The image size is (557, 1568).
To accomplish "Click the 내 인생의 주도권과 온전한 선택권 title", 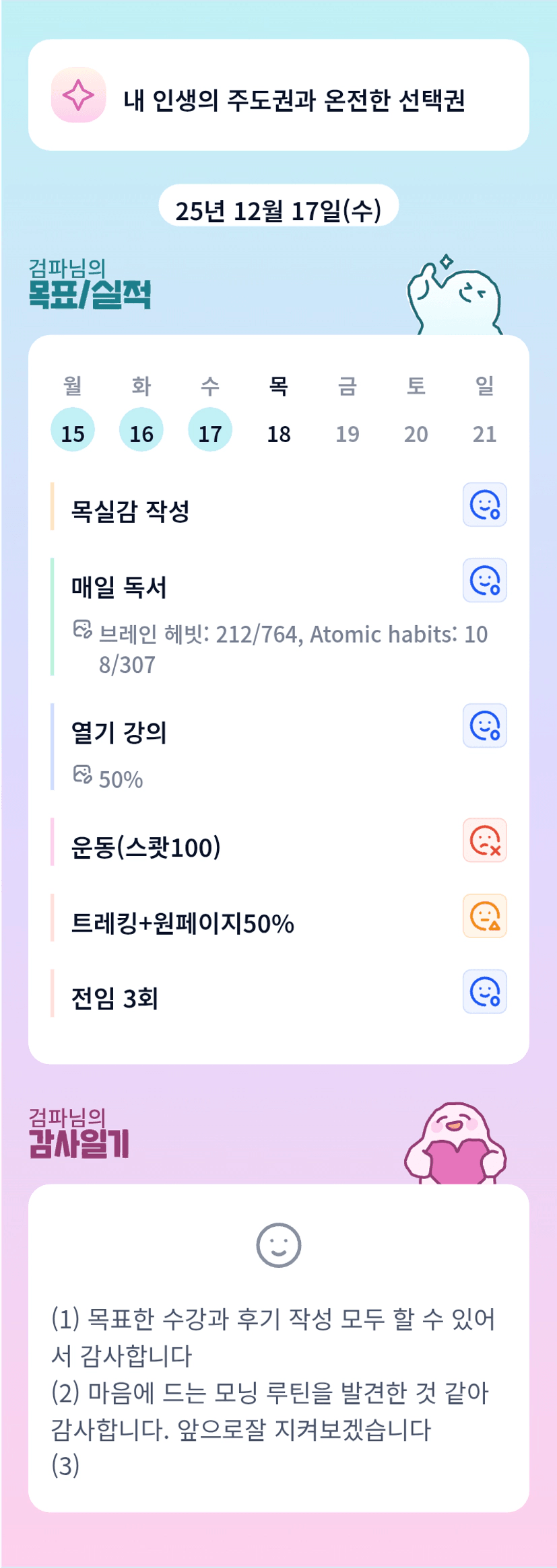I will pyautogui.click(x=294, y=100).
